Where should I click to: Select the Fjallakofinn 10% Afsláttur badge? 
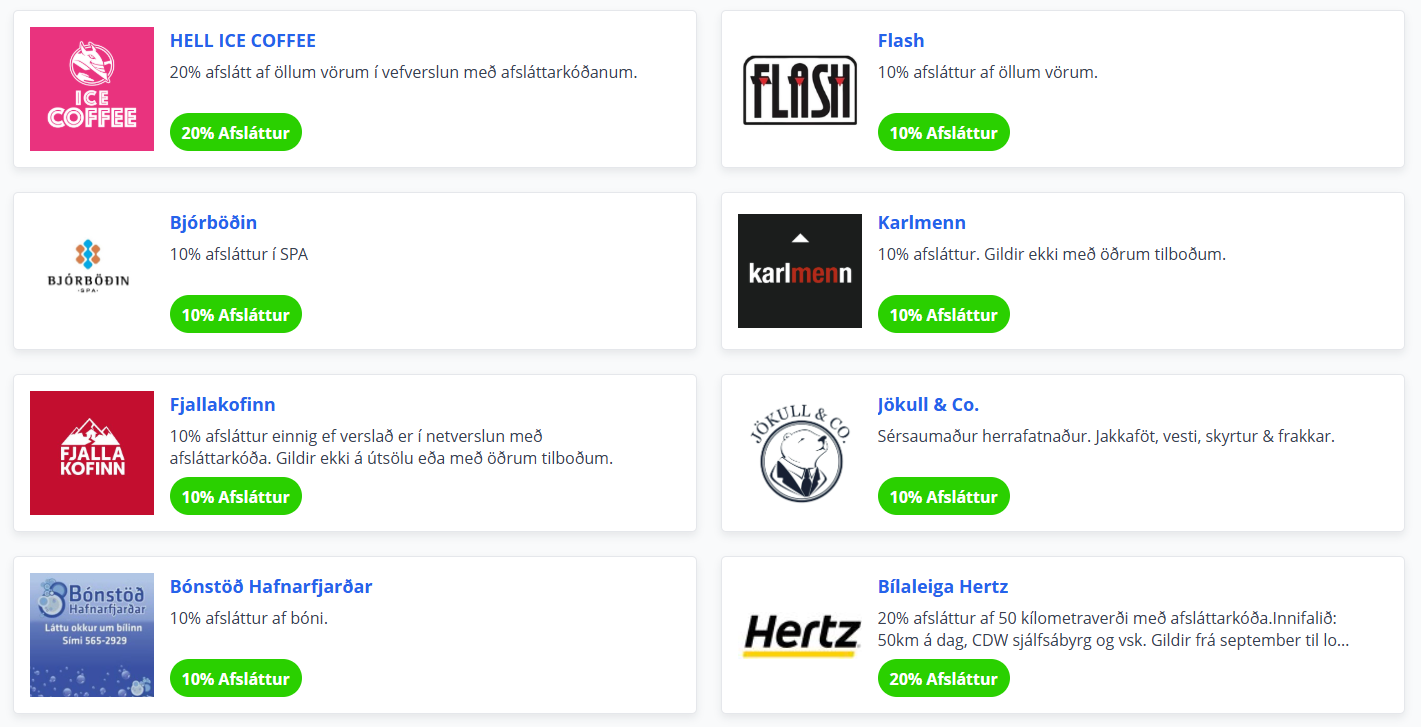tap(236, 497)
